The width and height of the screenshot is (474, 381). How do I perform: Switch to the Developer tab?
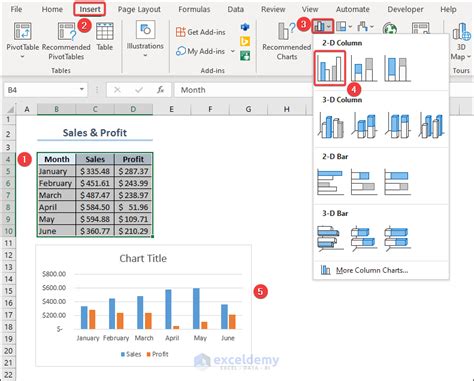[405, 9]
